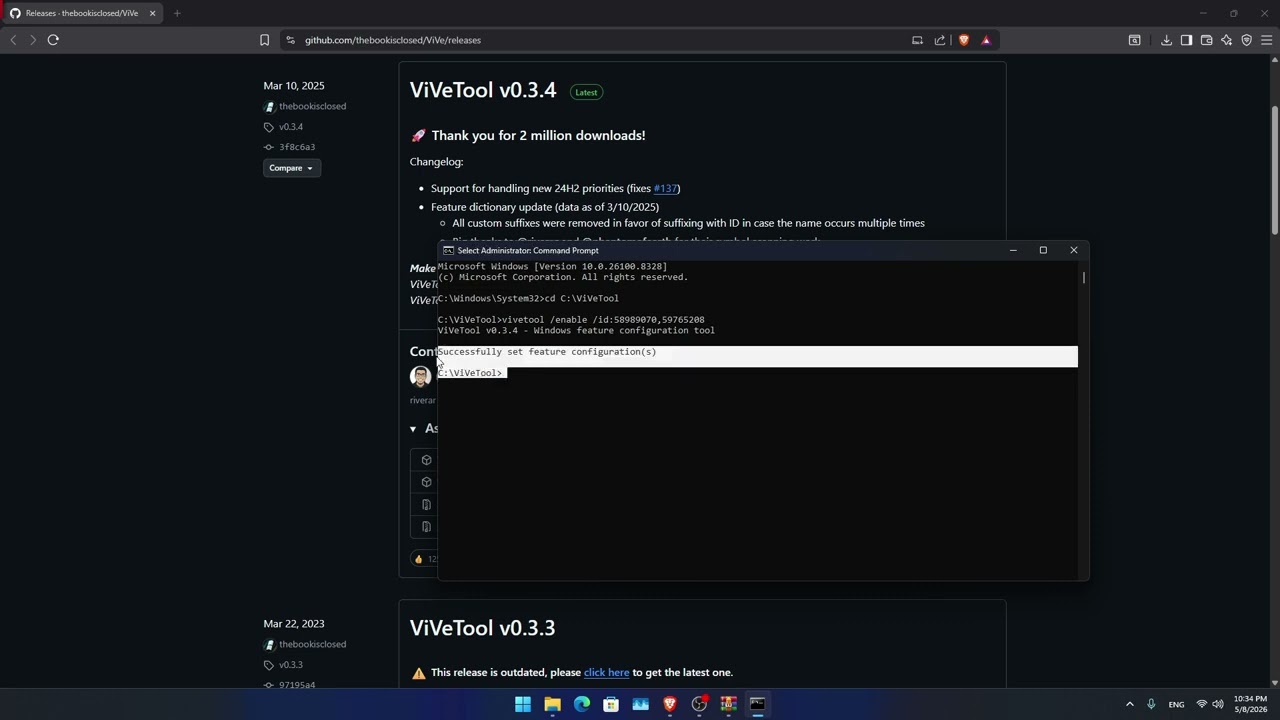
Task: Open second asset package icon
Action: [426, 482]
